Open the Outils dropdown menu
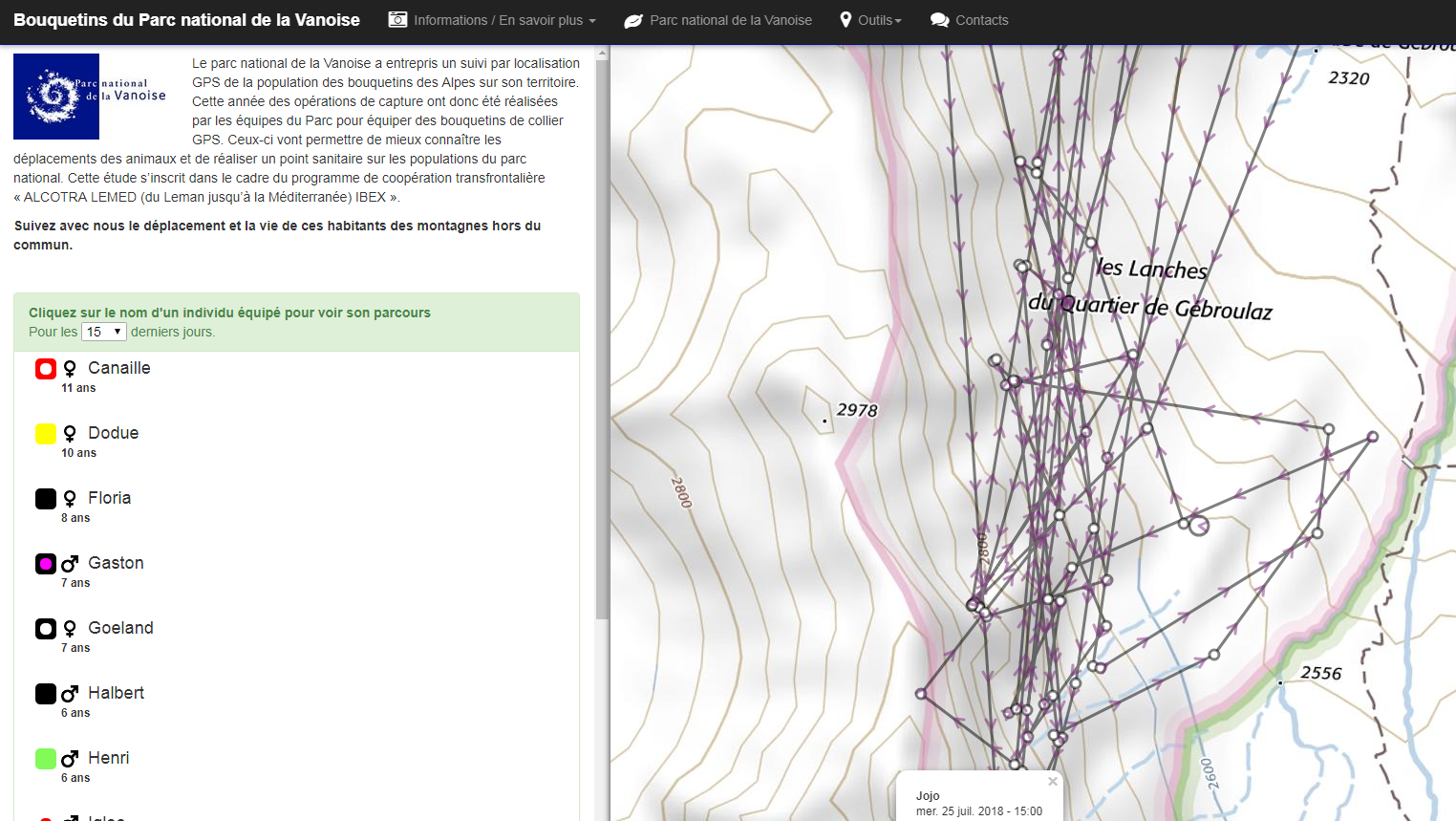 click(870, 20)
